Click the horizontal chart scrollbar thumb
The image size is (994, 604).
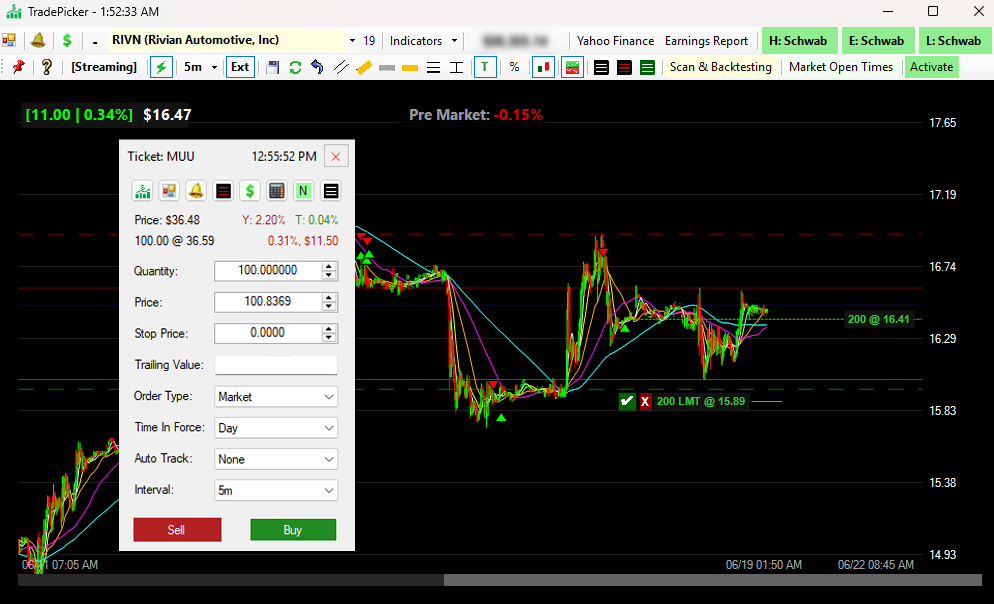coord(712,580)
